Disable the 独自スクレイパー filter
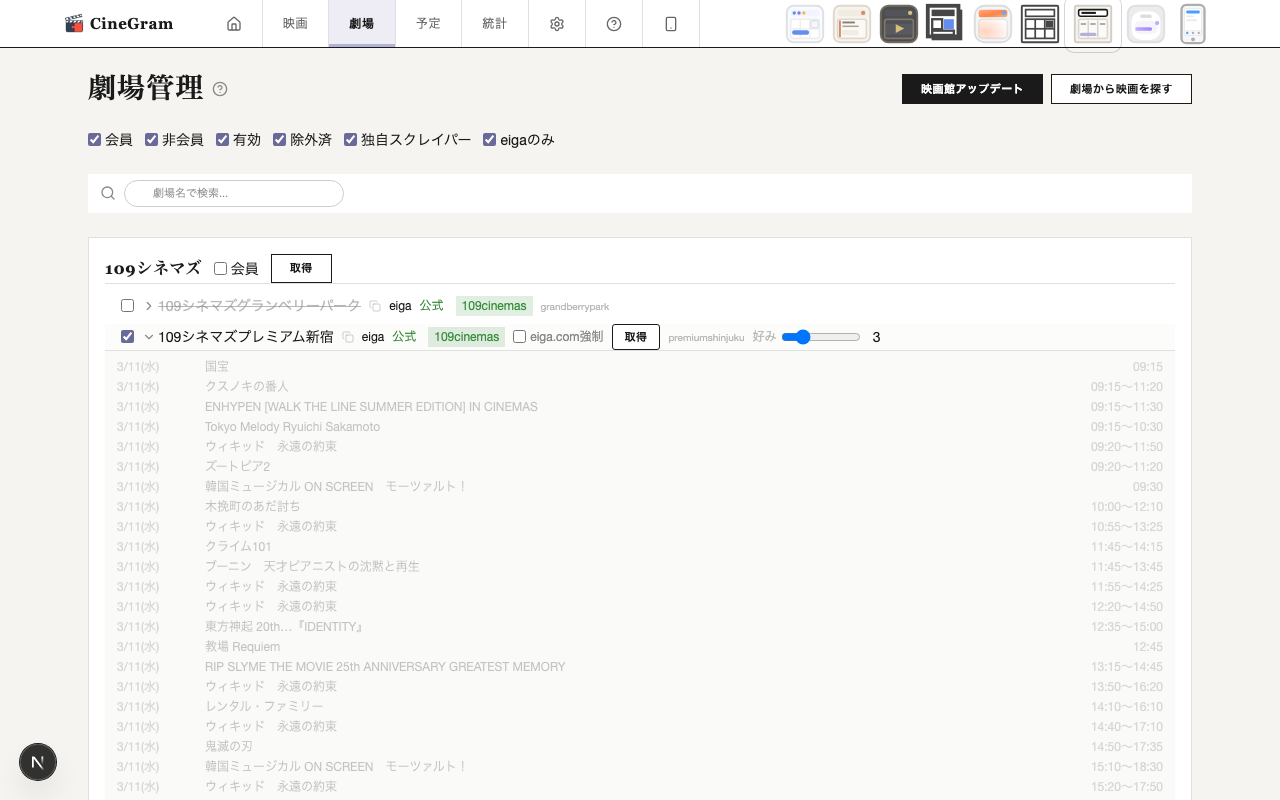This screenshot has height=800, width=1280. (350, 139)
